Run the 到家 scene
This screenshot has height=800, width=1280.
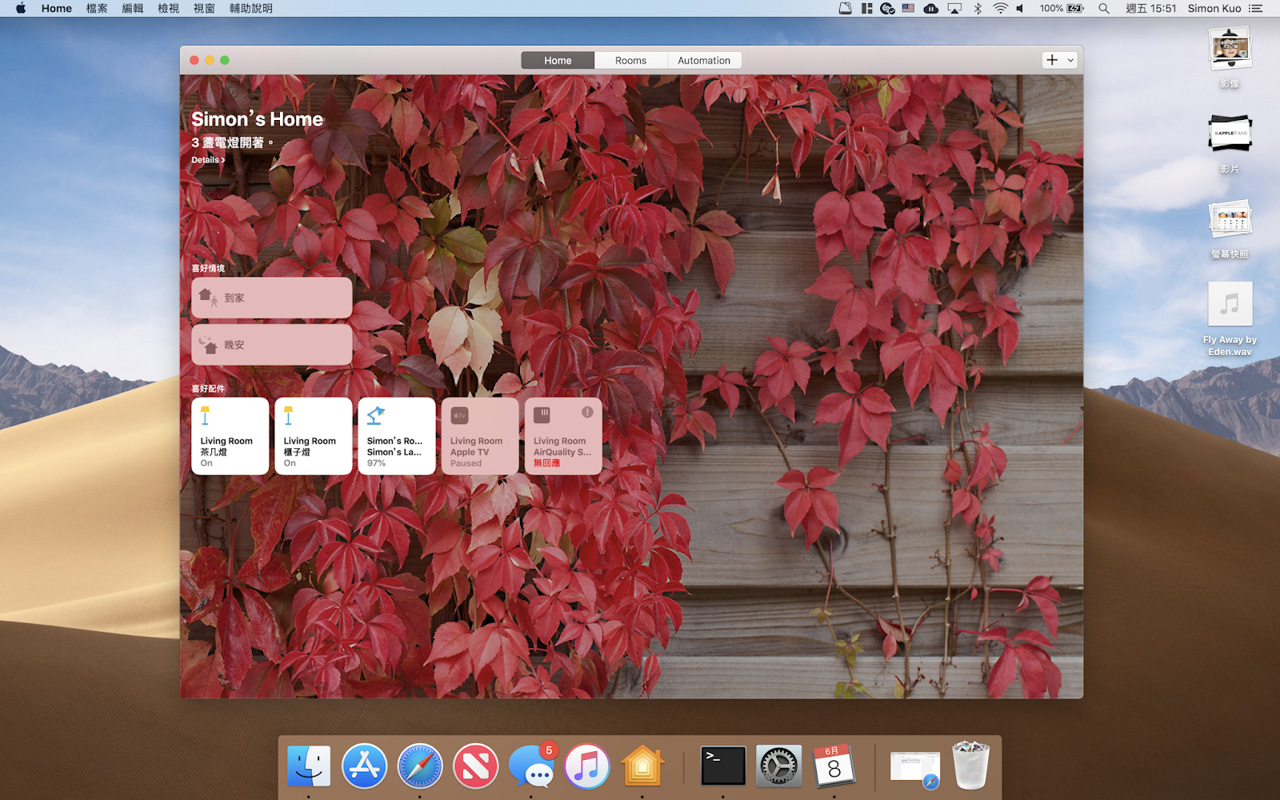pyautogui.click(x=271, y=298)
